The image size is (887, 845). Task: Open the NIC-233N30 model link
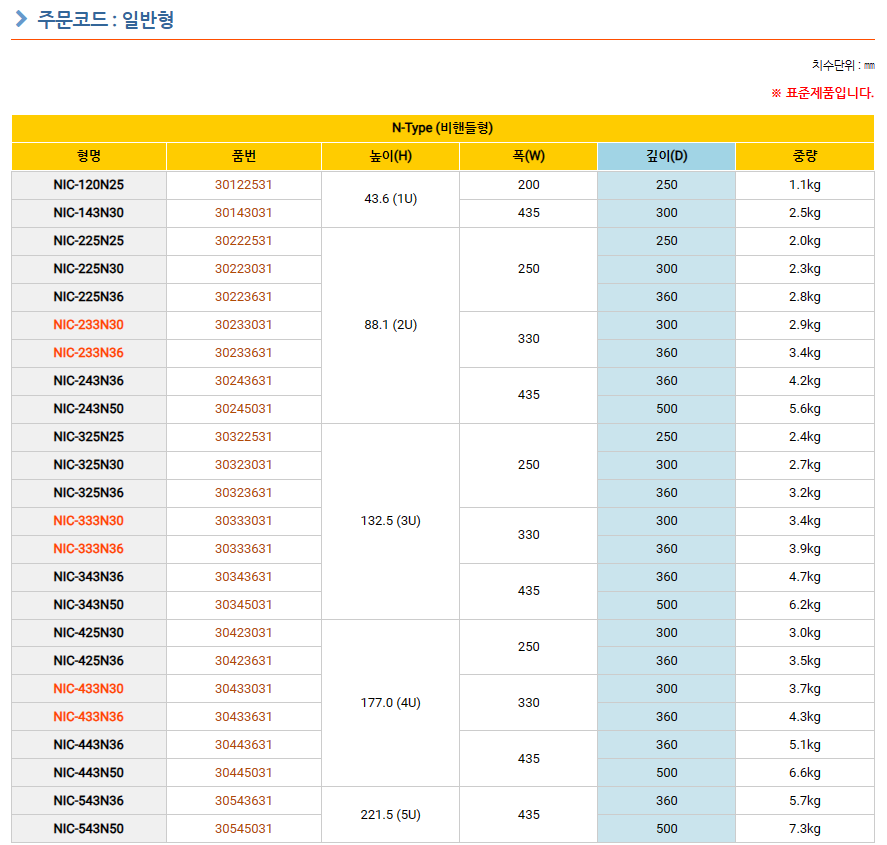point(89,325)
